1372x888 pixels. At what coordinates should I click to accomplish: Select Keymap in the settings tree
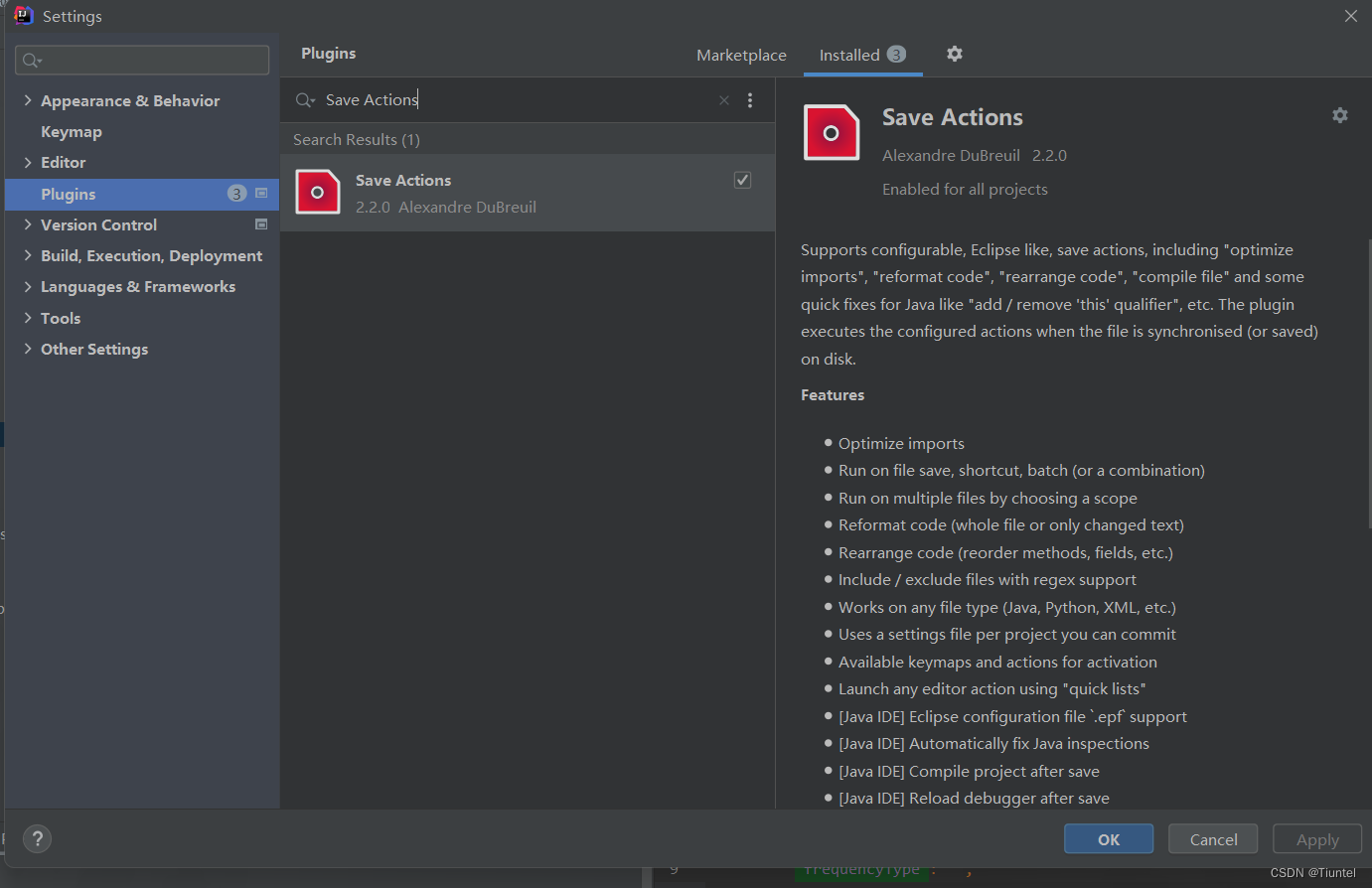[x=72, y=131]
